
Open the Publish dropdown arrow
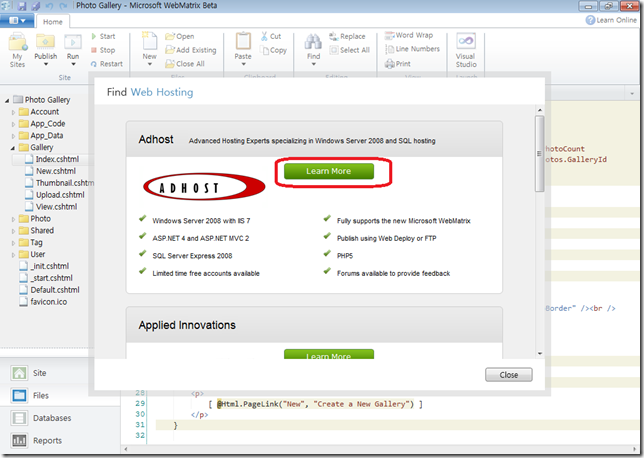point(46,64)
